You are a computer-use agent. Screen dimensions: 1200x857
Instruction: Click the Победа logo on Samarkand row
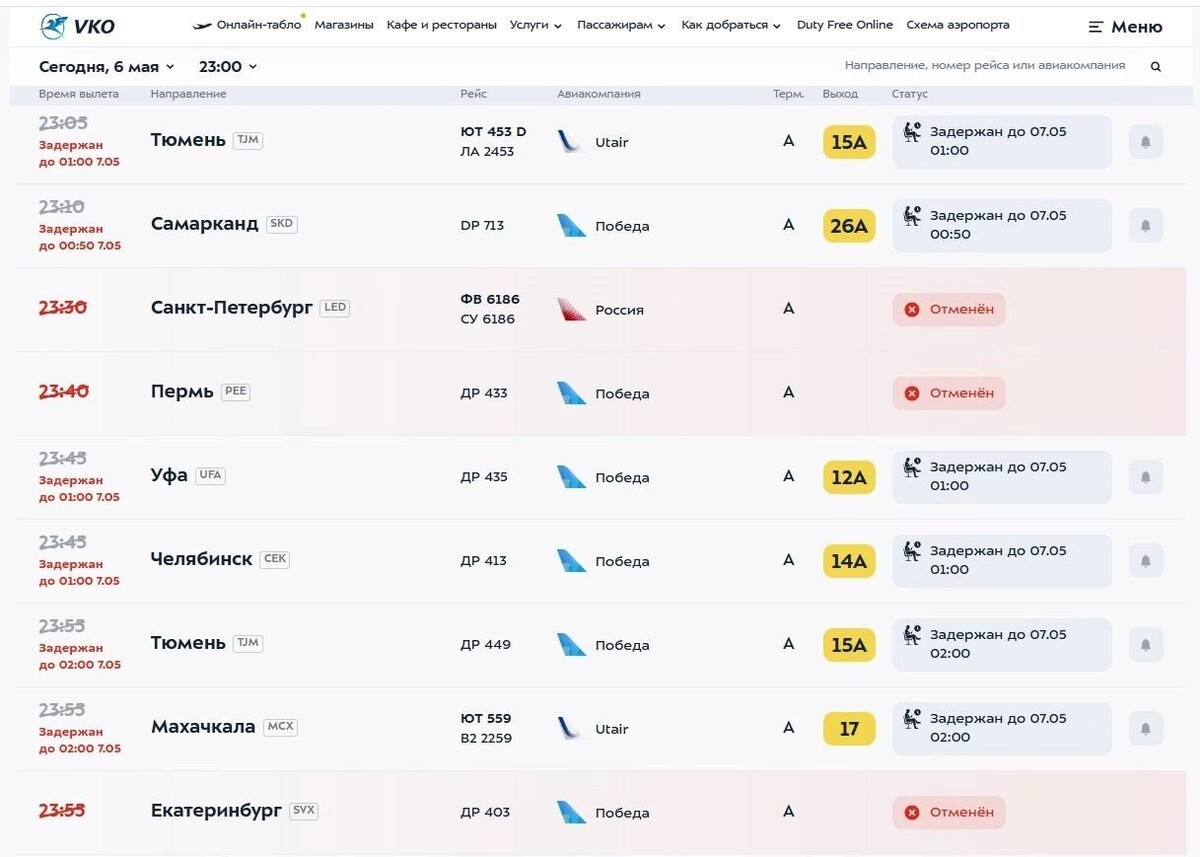(x=571, y=226)
